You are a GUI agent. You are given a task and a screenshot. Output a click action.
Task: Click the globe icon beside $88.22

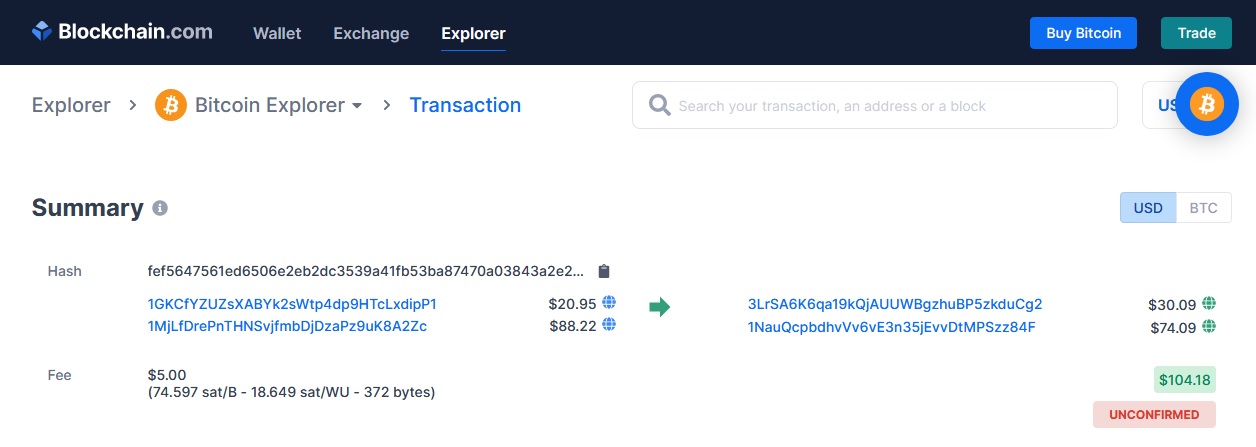coord(609,325)
